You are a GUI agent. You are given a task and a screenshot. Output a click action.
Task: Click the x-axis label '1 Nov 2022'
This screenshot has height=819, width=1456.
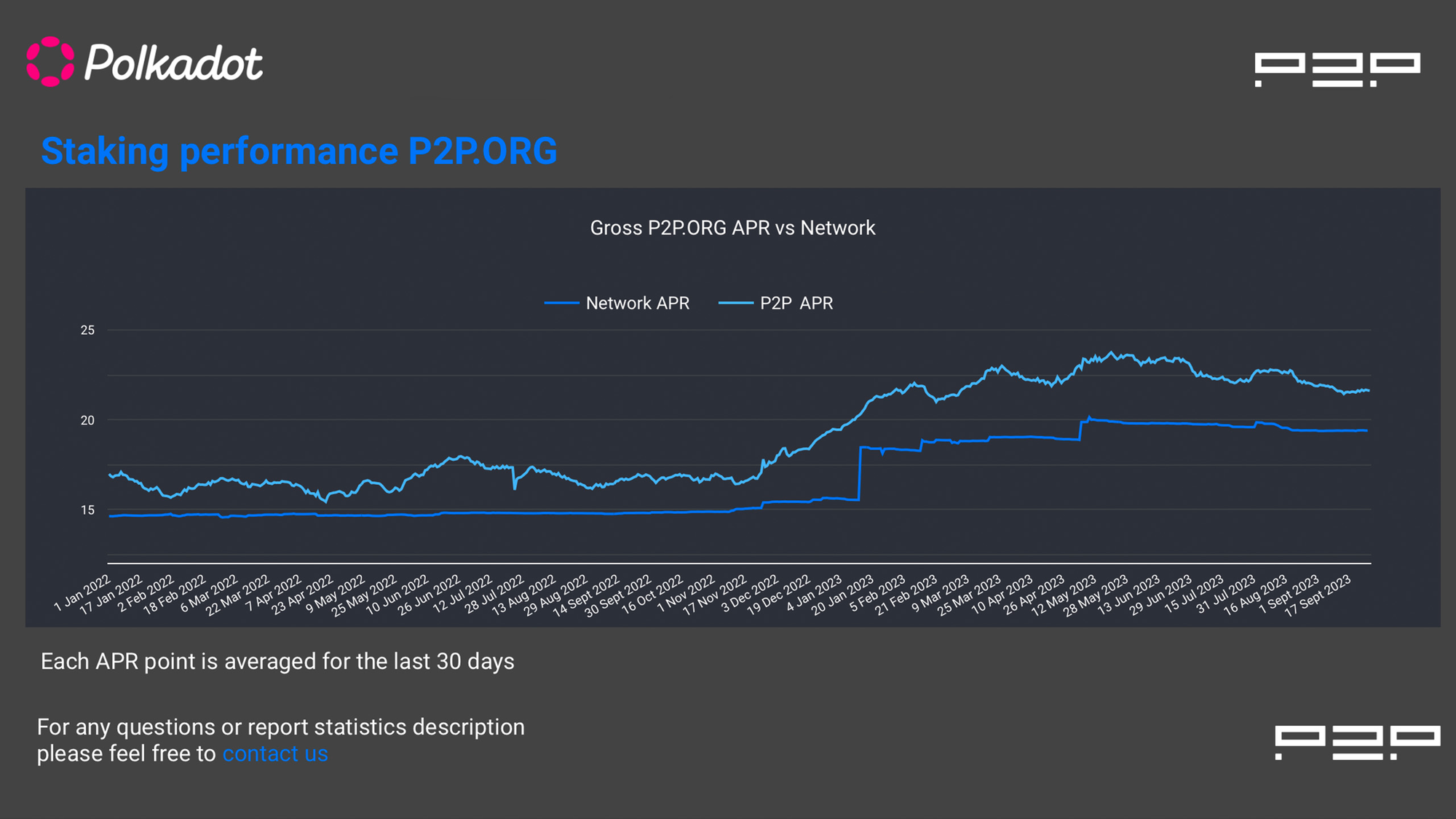(686, 593)
